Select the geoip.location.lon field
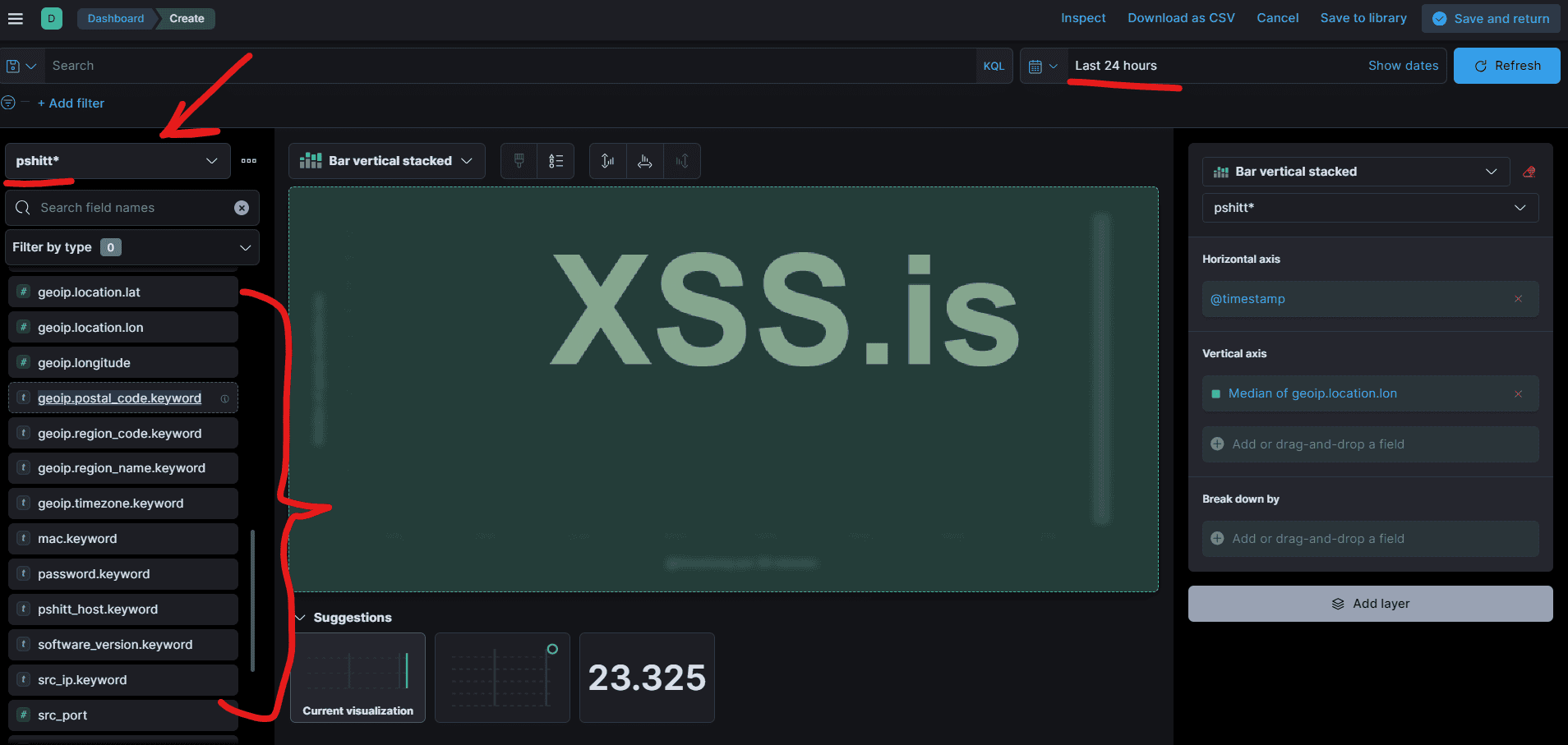Viewport: 1568px width, 745px height. [123, 327]
